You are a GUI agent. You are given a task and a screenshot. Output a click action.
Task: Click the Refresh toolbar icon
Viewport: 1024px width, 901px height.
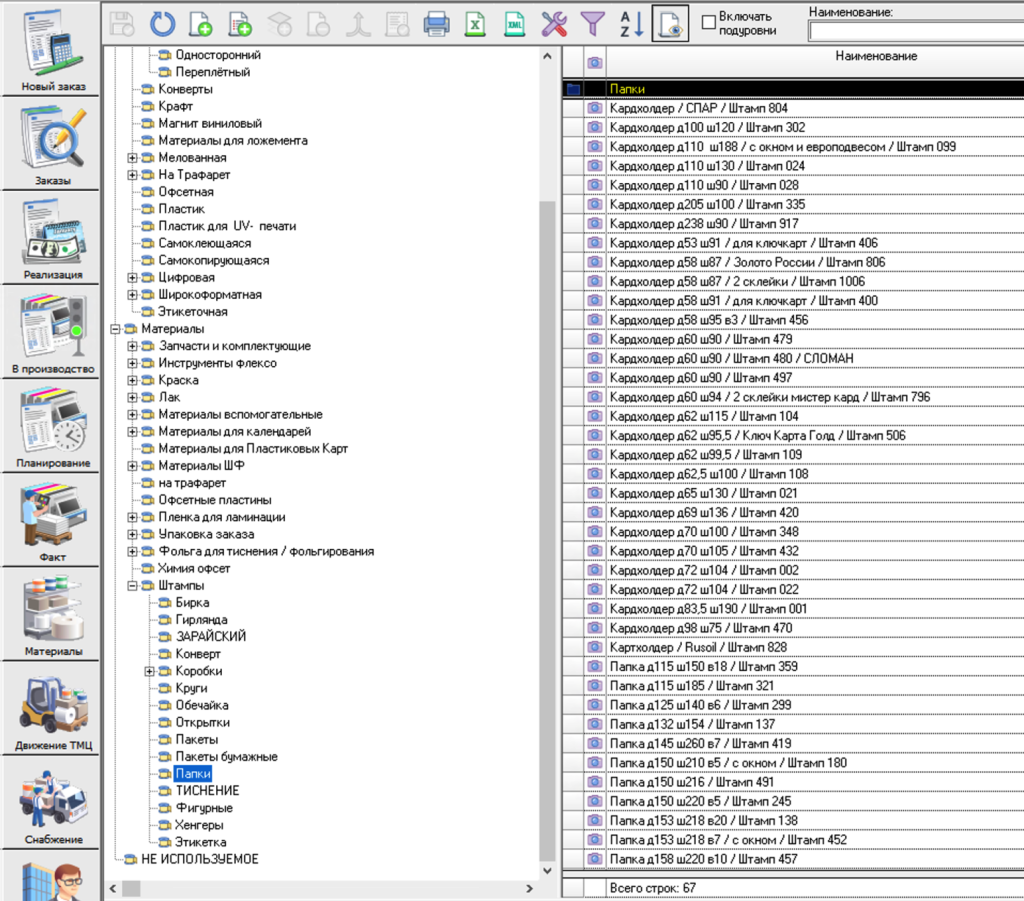[x=162, y=24]
